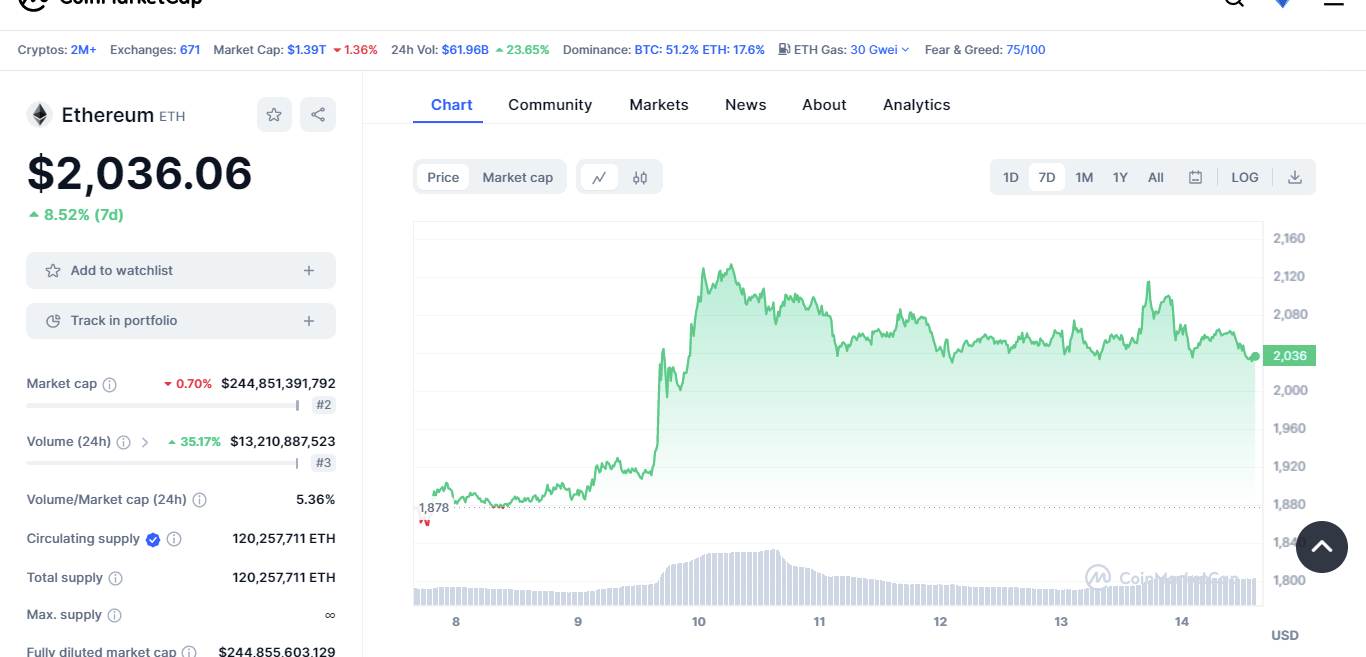Click the Add to watchlist button

(x=181, y=271)
